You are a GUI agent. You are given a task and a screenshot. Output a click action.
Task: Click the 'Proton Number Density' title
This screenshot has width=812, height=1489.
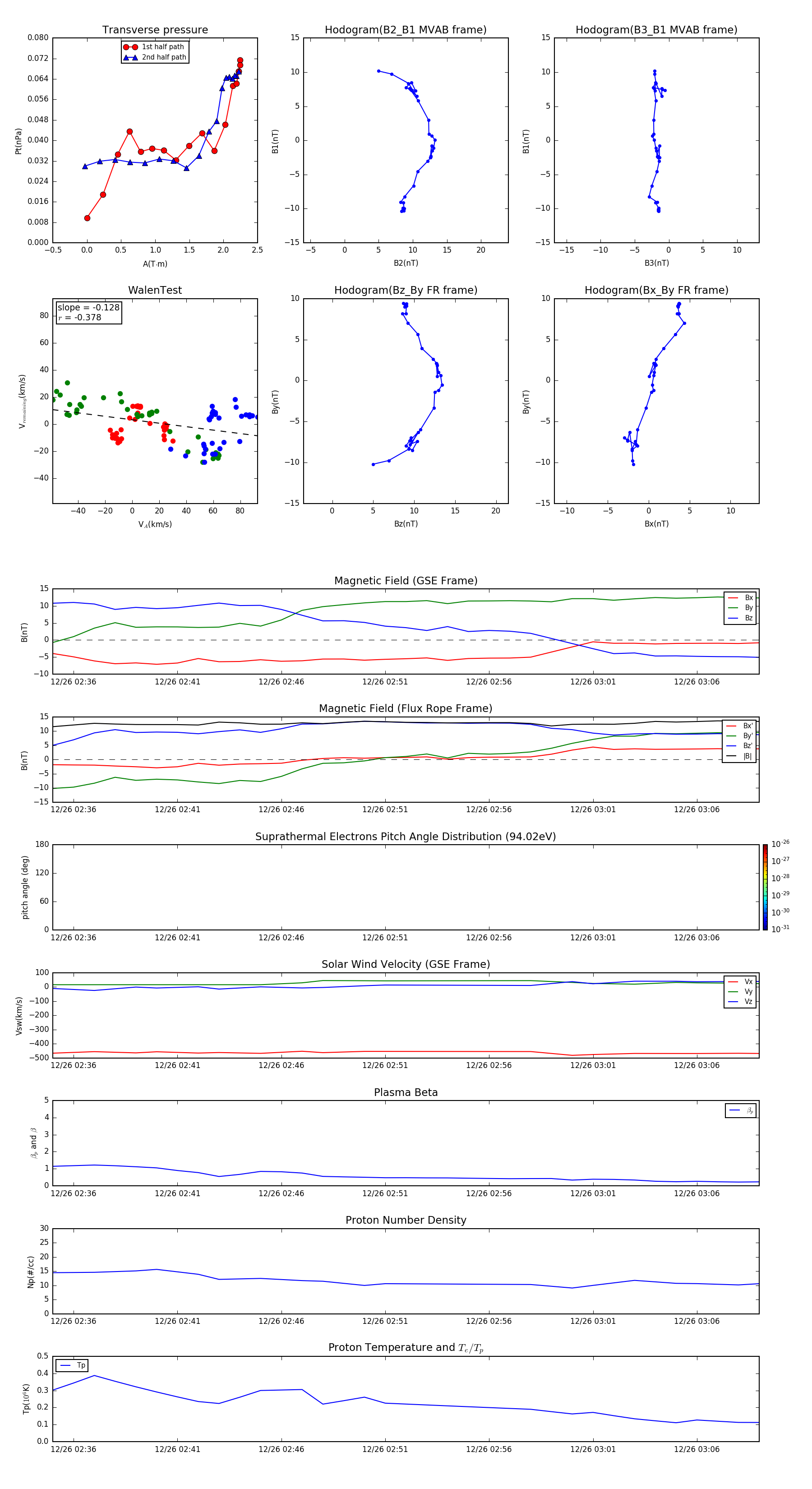pos(405,1220)
